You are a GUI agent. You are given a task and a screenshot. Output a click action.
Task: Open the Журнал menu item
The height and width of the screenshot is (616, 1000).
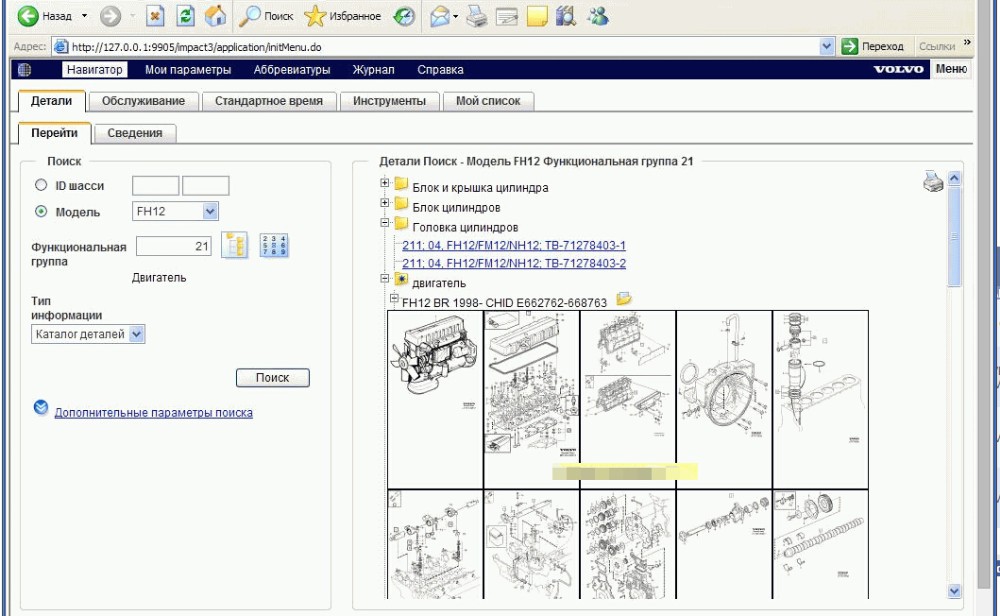[x=374, y=70]
